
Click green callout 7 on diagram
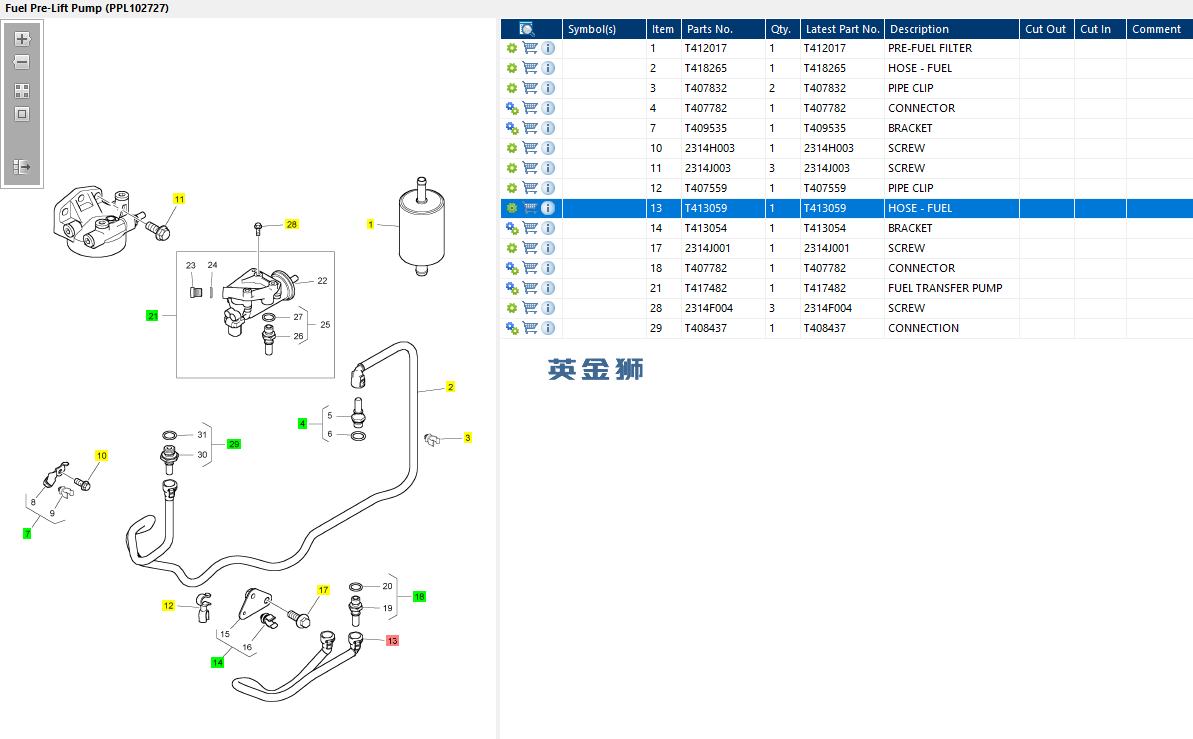27,534
